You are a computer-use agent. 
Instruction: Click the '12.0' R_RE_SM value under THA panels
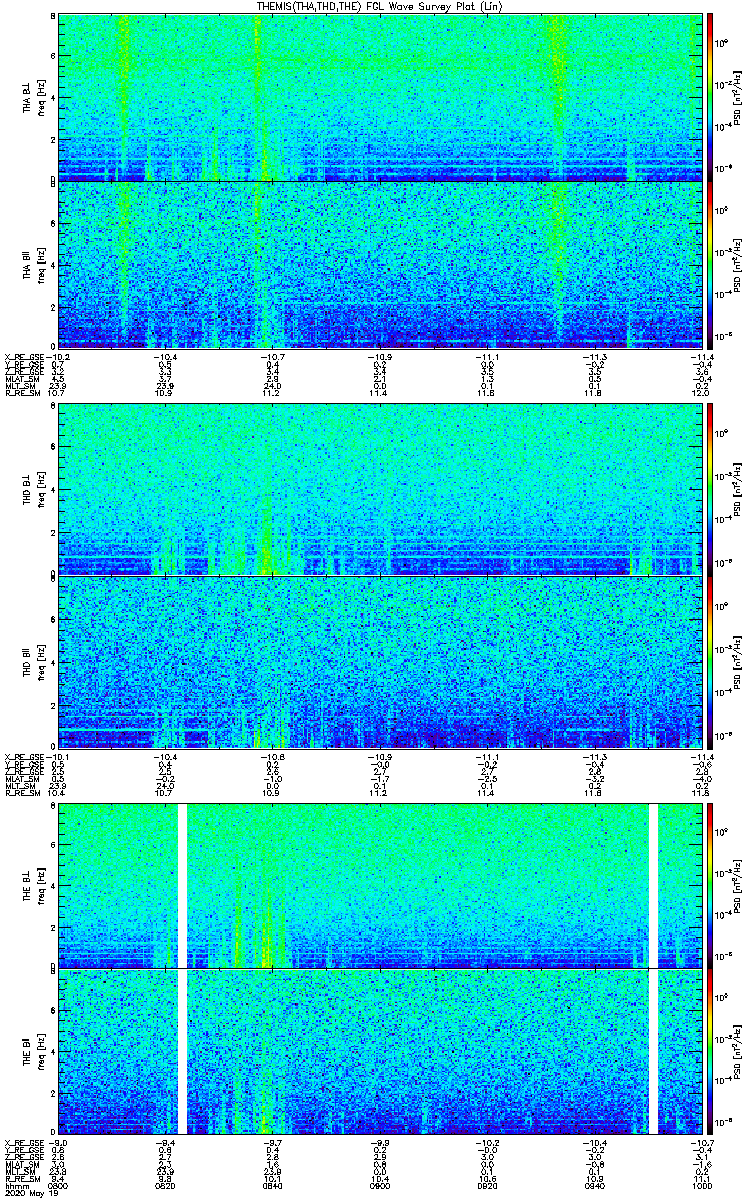point(701,393)
